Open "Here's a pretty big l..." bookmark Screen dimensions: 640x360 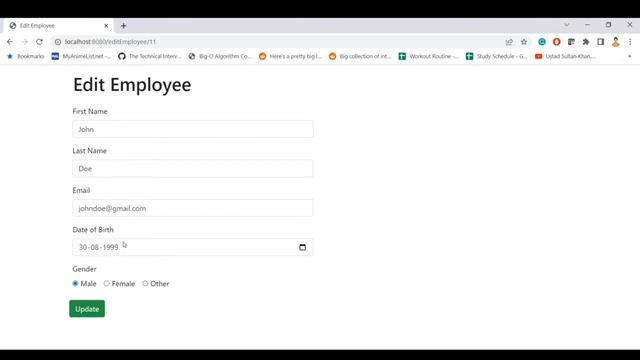290,56
